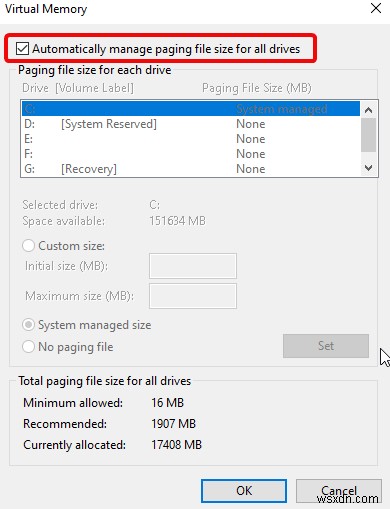Viewport: 390px width, 509px height.
Task: Click the 16 MB minimum allowed value
Action: [x=167, y=403]
